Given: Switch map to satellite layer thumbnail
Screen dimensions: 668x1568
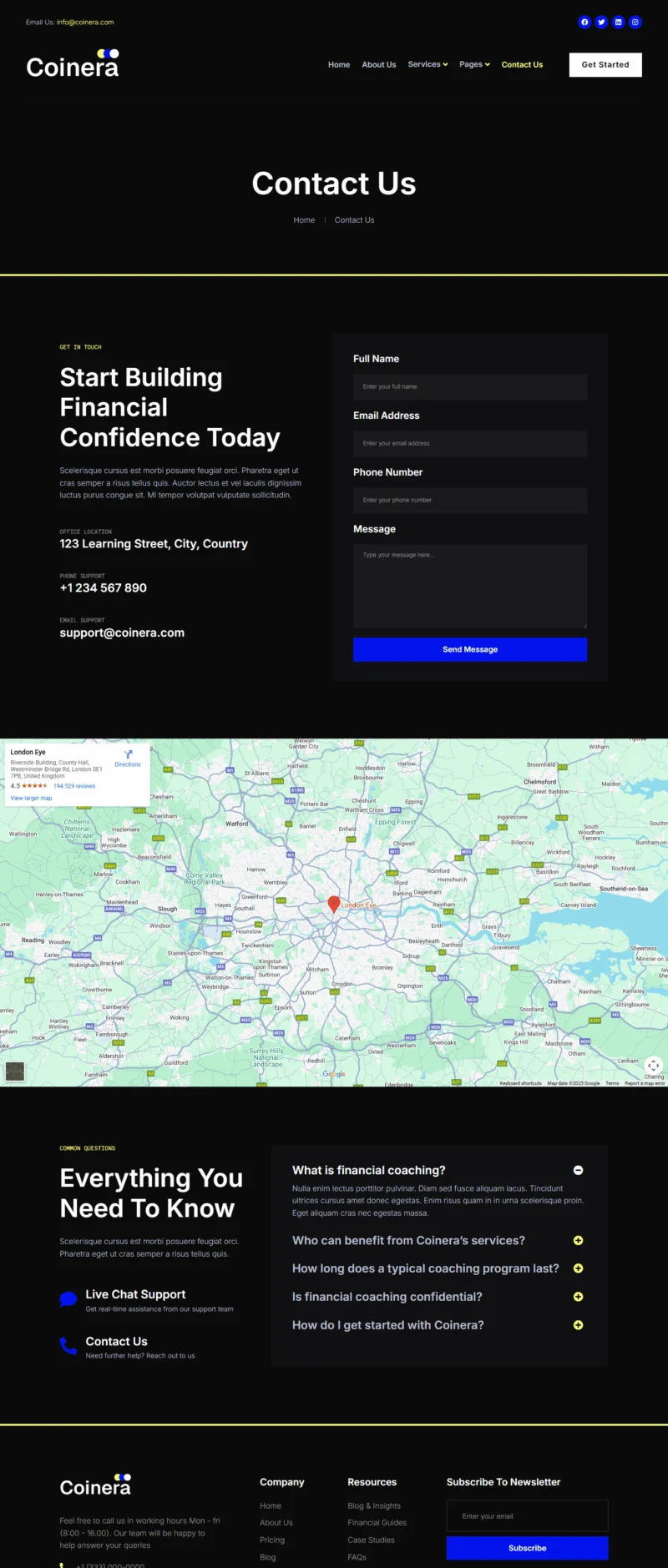Looking at the screenshot, I should click(15, 1071).
